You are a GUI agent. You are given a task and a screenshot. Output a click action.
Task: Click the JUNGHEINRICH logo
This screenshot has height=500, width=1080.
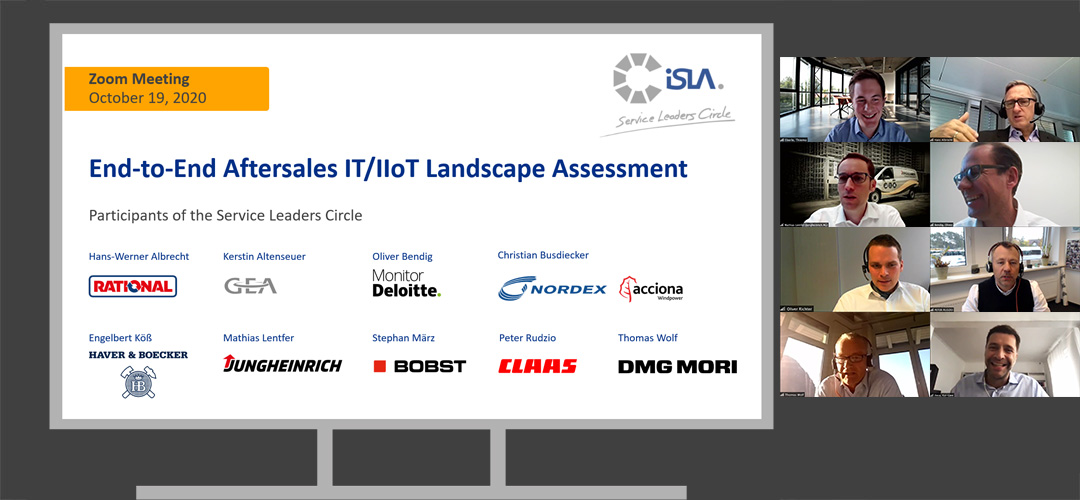point(282,363)
